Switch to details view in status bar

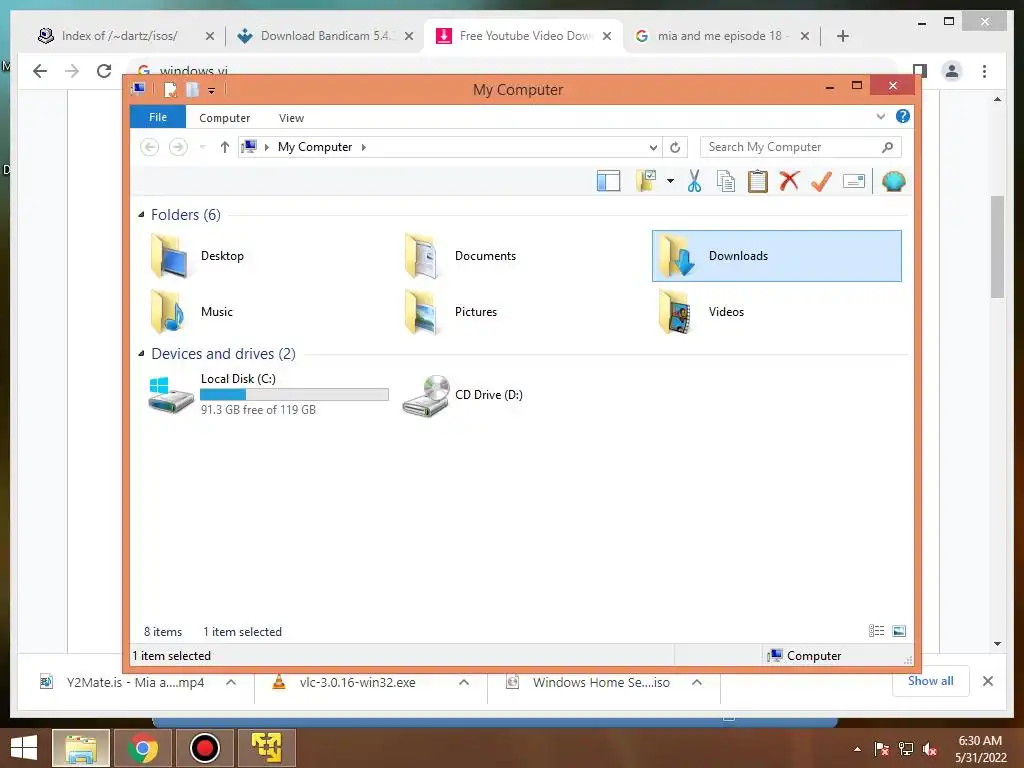click(x=876, y=631)
